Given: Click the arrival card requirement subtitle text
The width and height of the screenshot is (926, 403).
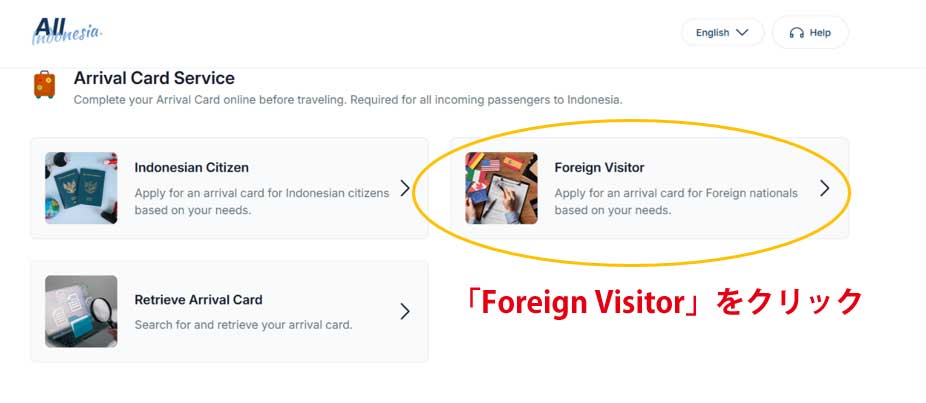Looking at the screenshot, I should coord(348,100).
